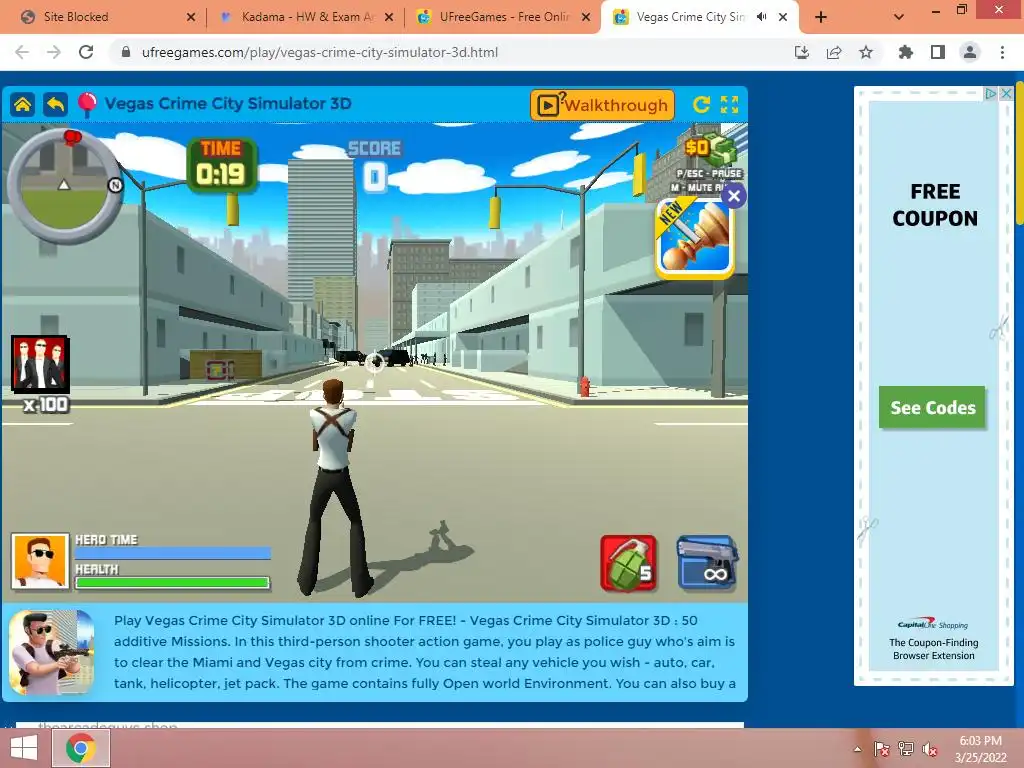Reload the page in Chrome
Image resolution: width=1024 pixels, height=768 pixels.
click(86, 52)
